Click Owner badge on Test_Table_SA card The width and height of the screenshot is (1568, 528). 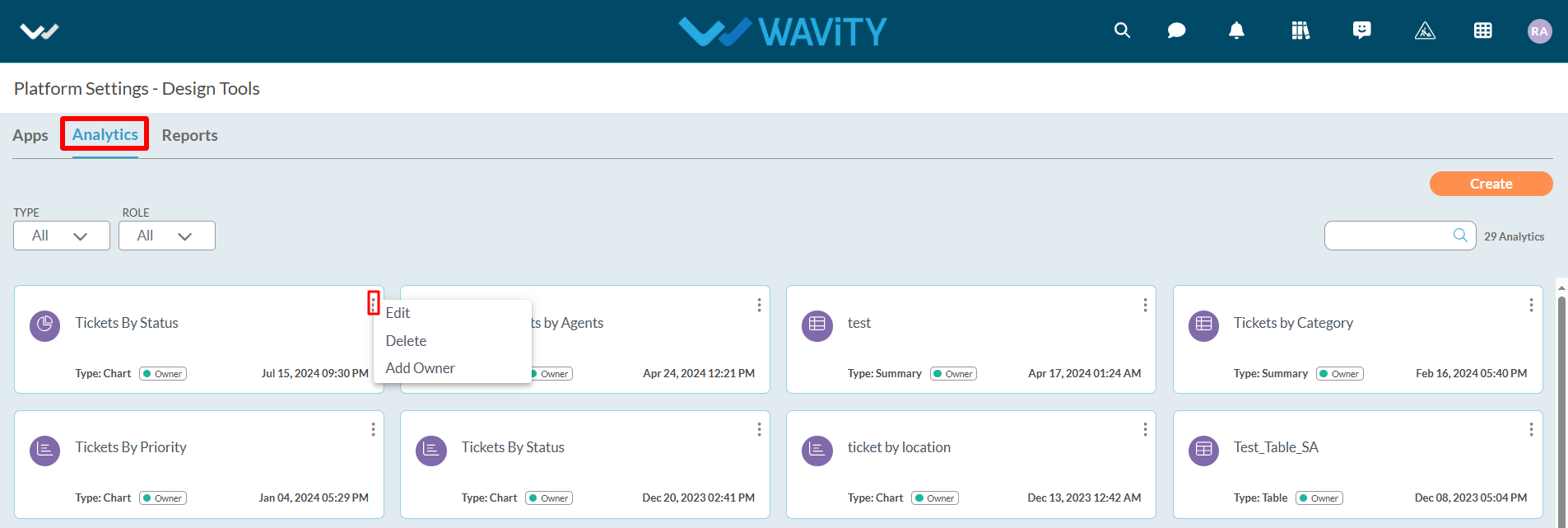click(1319, 498)
